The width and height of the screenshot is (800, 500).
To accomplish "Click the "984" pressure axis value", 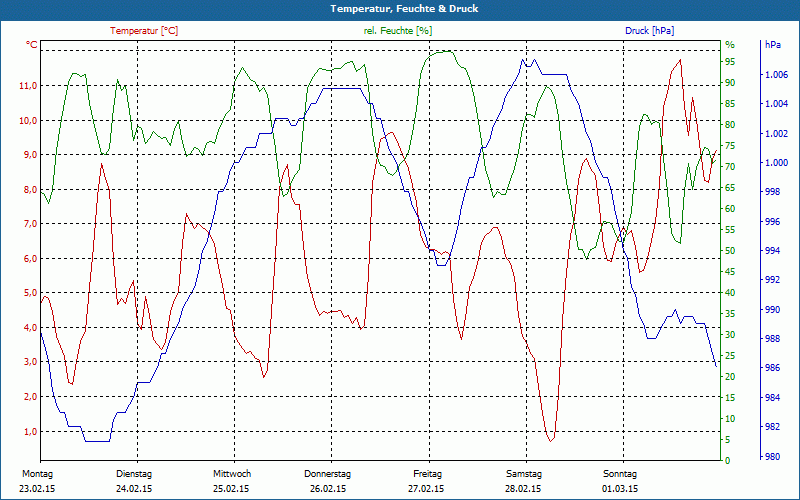I will point(772,397).
